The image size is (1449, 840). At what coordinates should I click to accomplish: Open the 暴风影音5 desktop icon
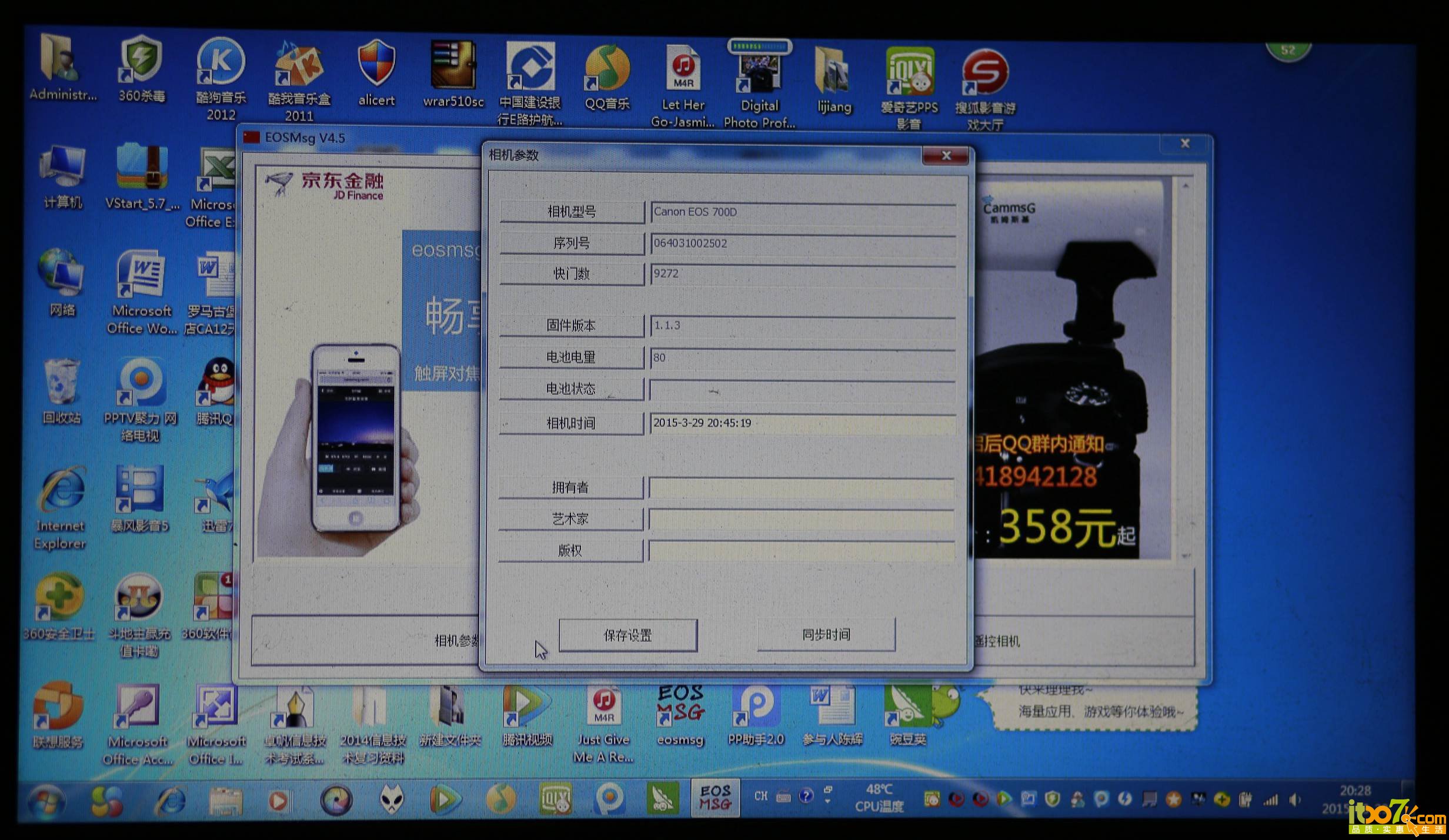point(140,498)
